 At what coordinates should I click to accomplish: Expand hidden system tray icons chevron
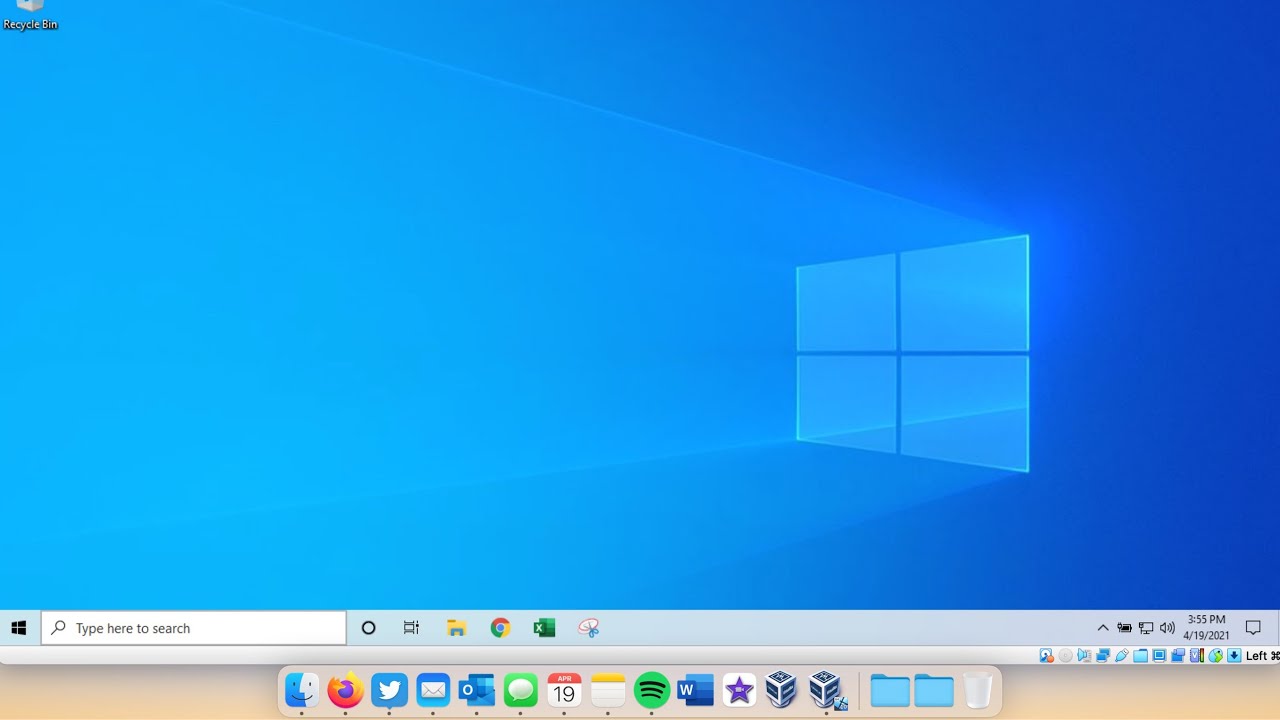pyautogui.click(x=1103, y=628)
